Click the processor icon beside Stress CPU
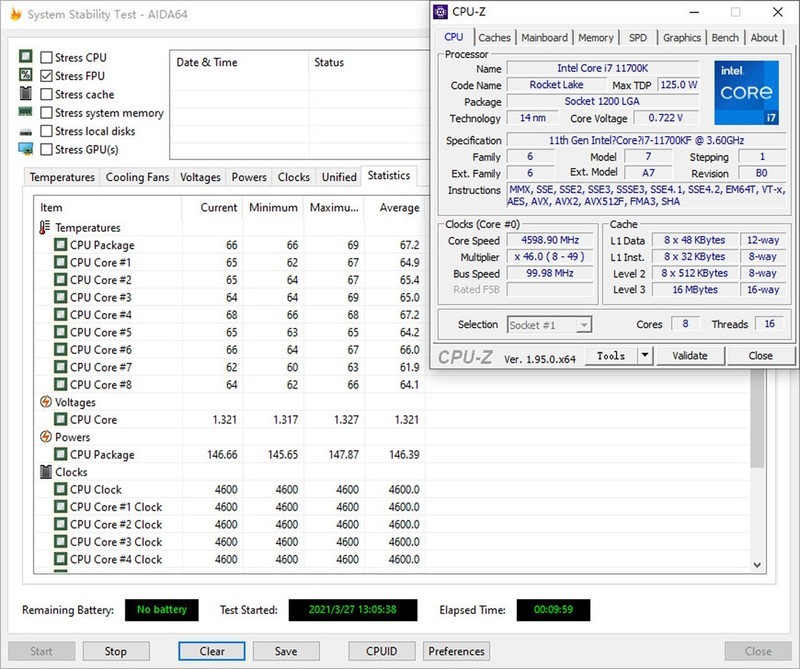The image size is (800, 669). click(25, 57)
